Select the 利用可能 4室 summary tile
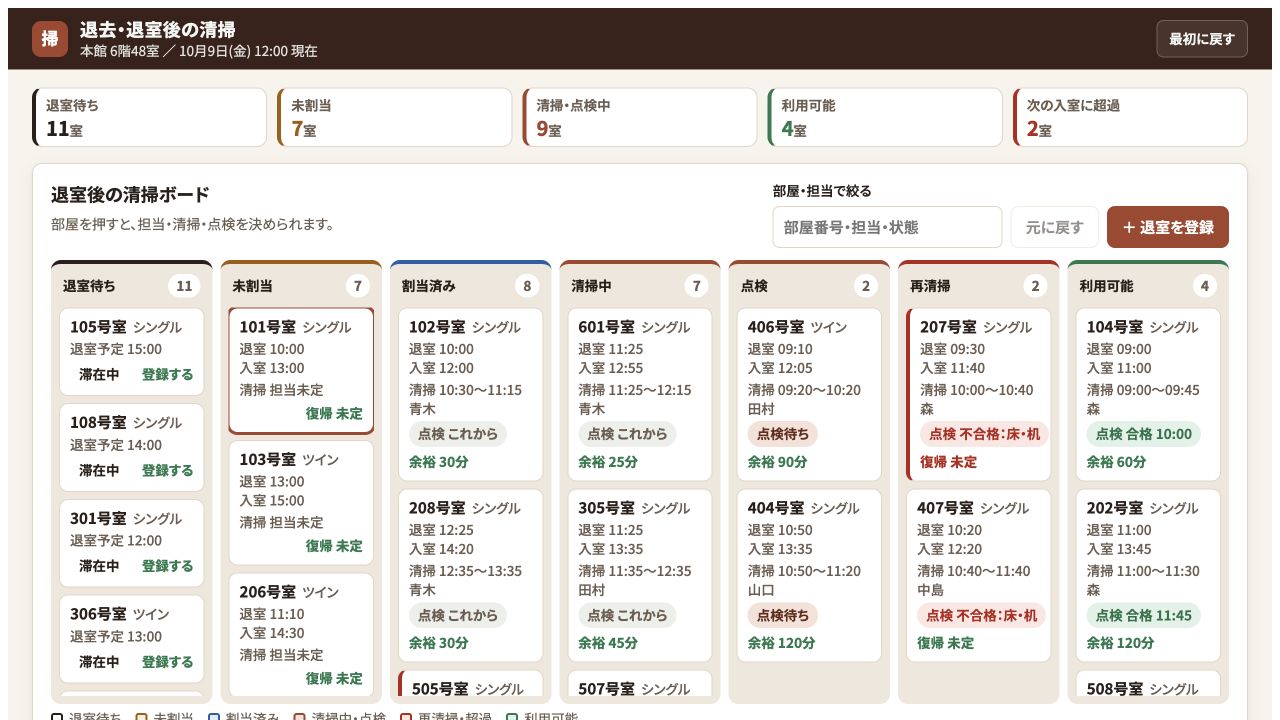The height and width of the screenshot is (720, 1280). [x=885, y=117]
